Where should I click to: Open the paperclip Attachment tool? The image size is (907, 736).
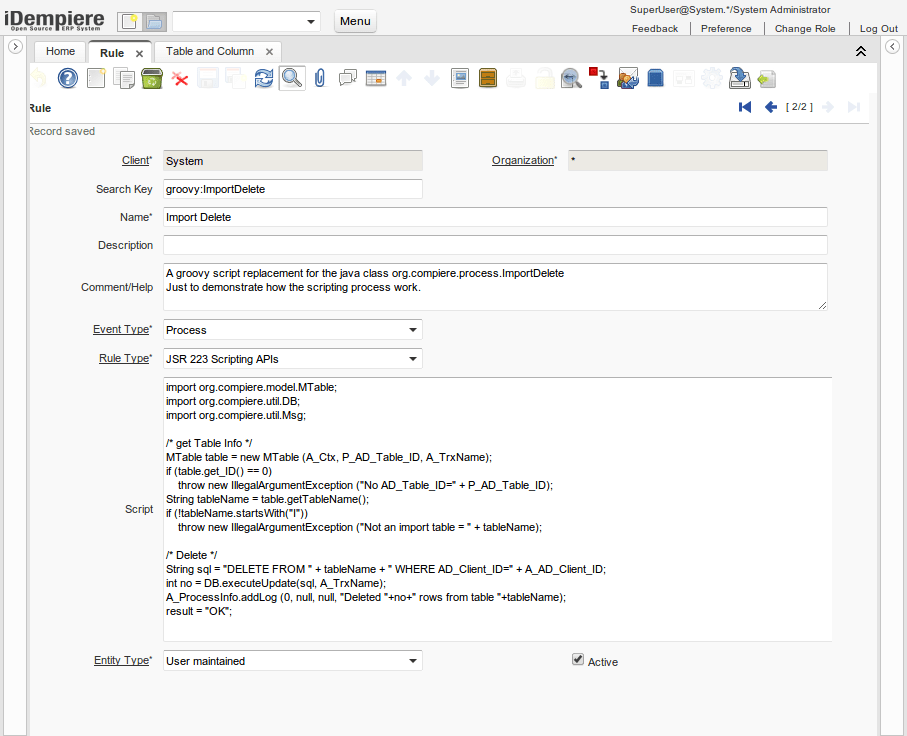(x=320, y=78)
